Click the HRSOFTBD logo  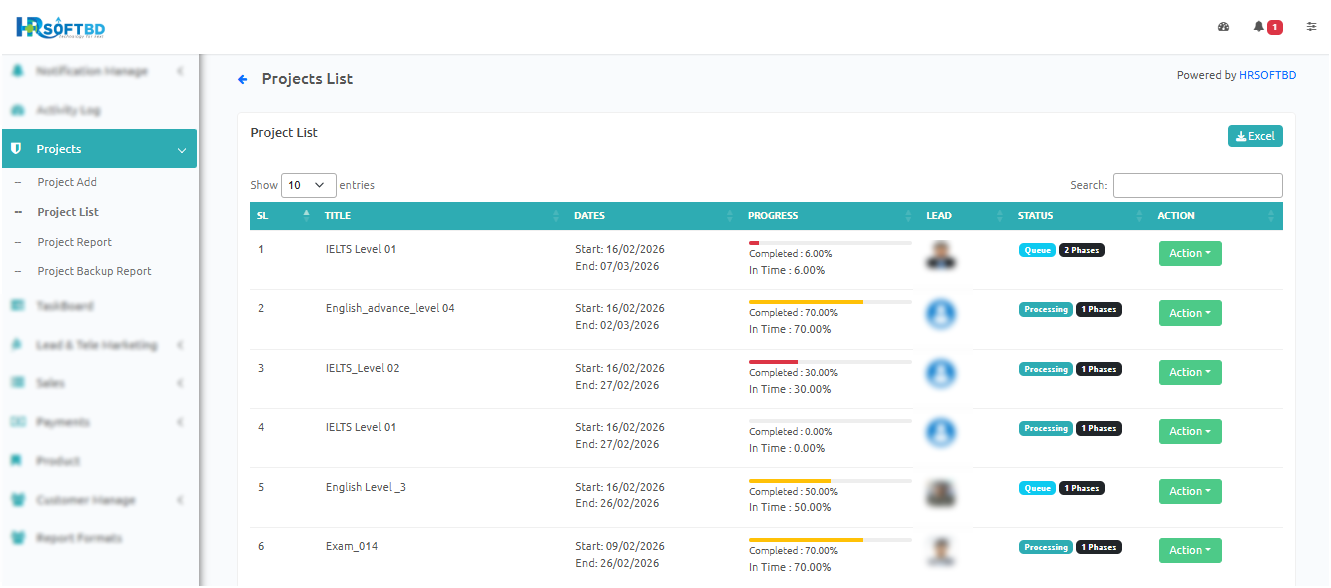61,28
